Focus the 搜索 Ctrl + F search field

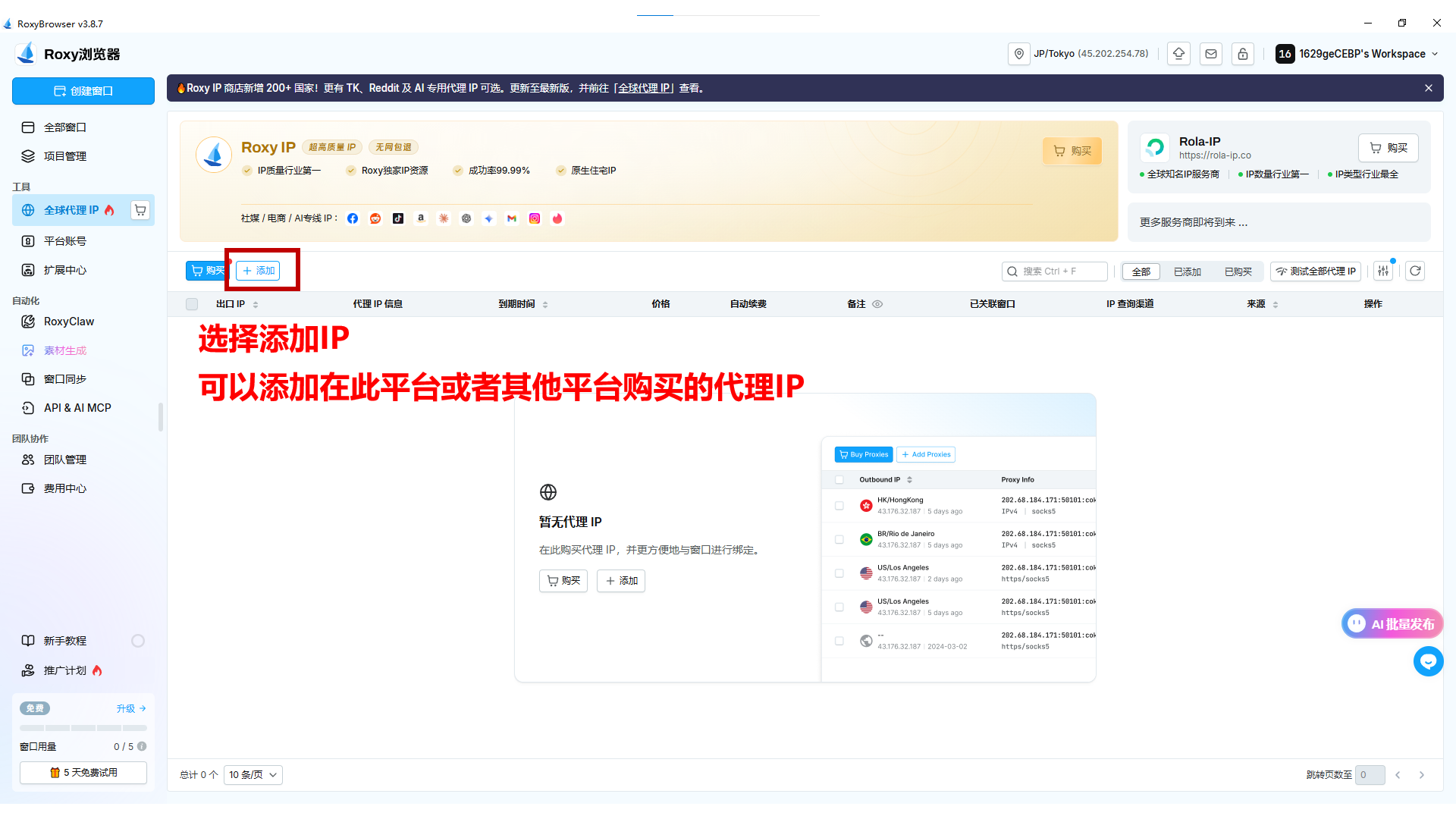point(1055,271)
